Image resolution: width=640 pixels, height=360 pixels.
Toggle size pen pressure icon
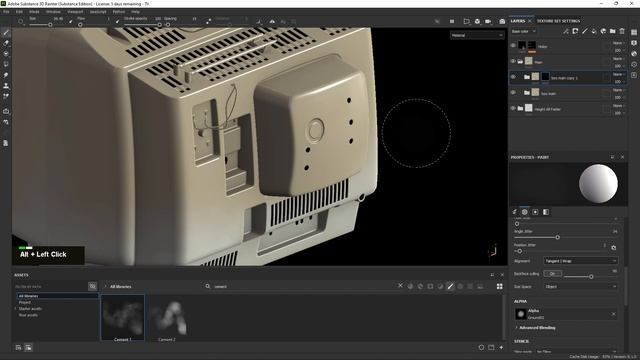[x=71, y=21]
